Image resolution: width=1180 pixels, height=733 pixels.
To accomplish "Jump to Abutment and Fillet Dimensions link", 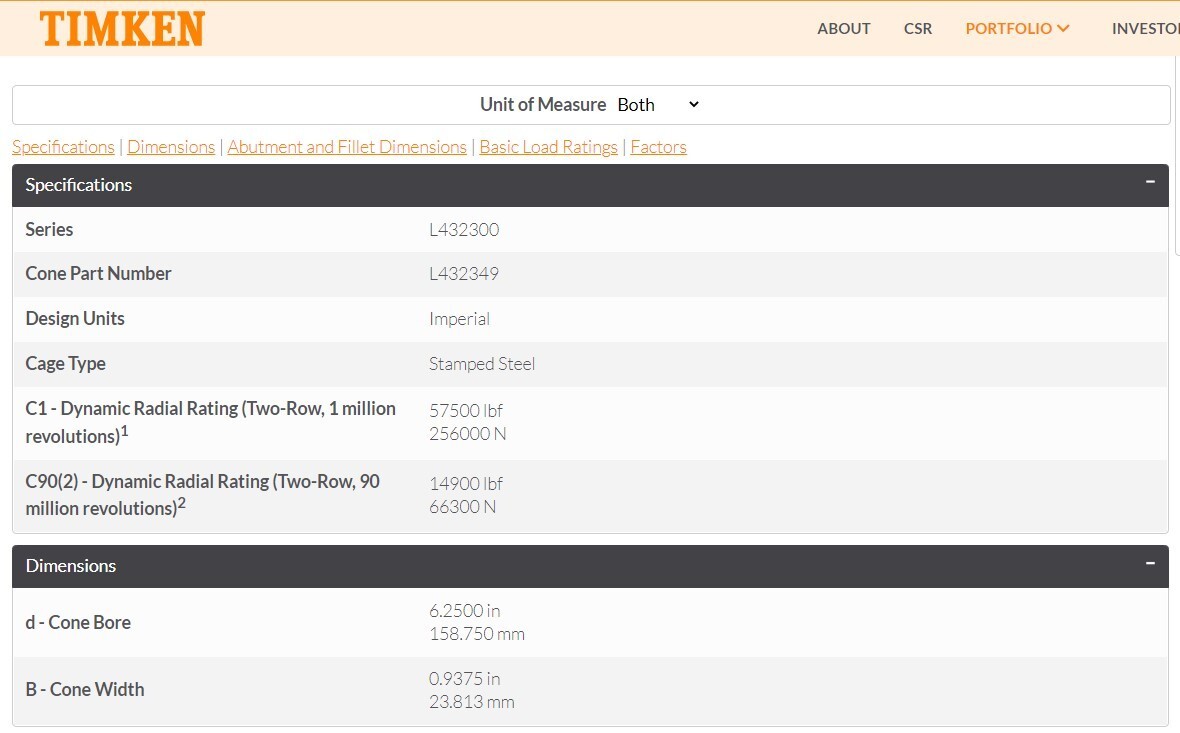I will click(347, 147).
